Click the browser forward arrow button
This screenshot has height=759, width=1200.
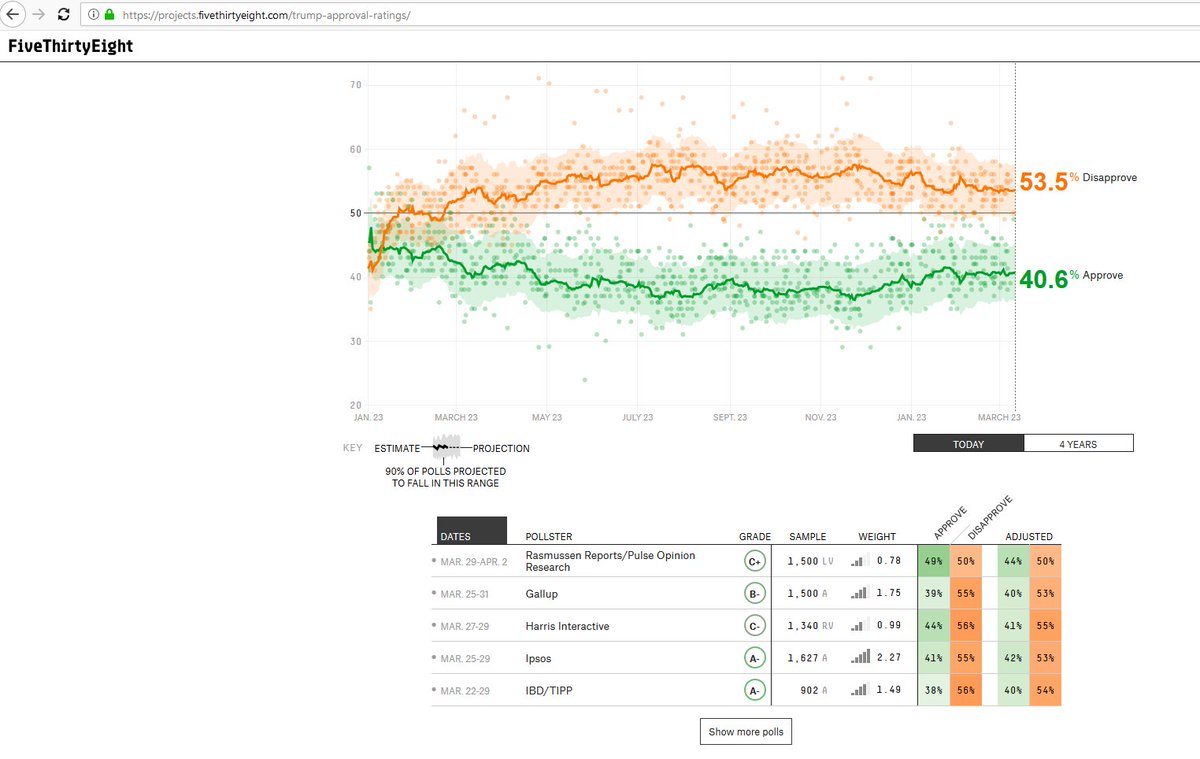(x=39, y=15)
